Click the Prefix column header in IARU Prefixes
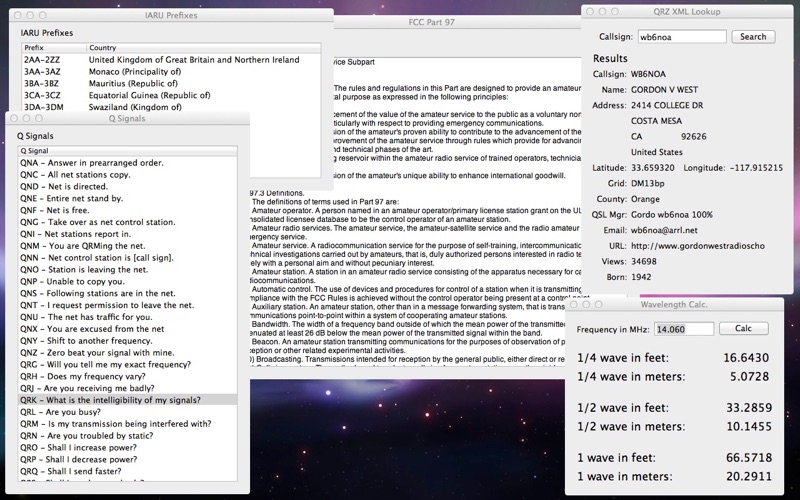Viewport: 800px width, 500px height. [54, 47]
